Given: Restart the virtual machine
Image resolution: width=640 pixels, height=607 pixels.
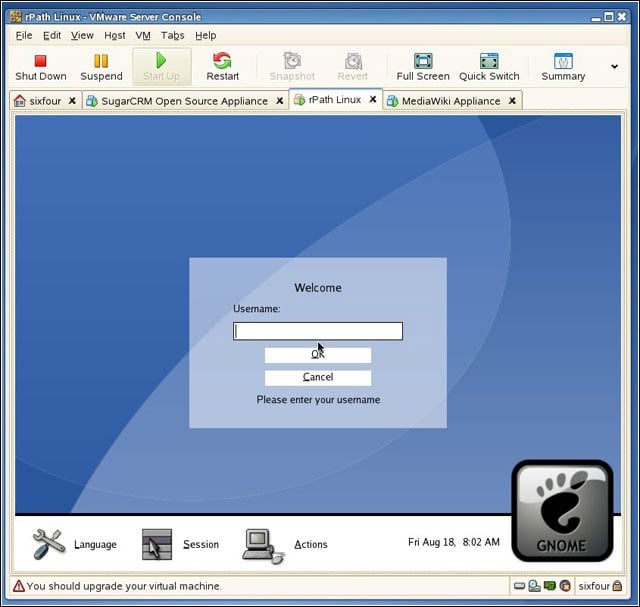Looking at the screenshot, I should point(222,67).
